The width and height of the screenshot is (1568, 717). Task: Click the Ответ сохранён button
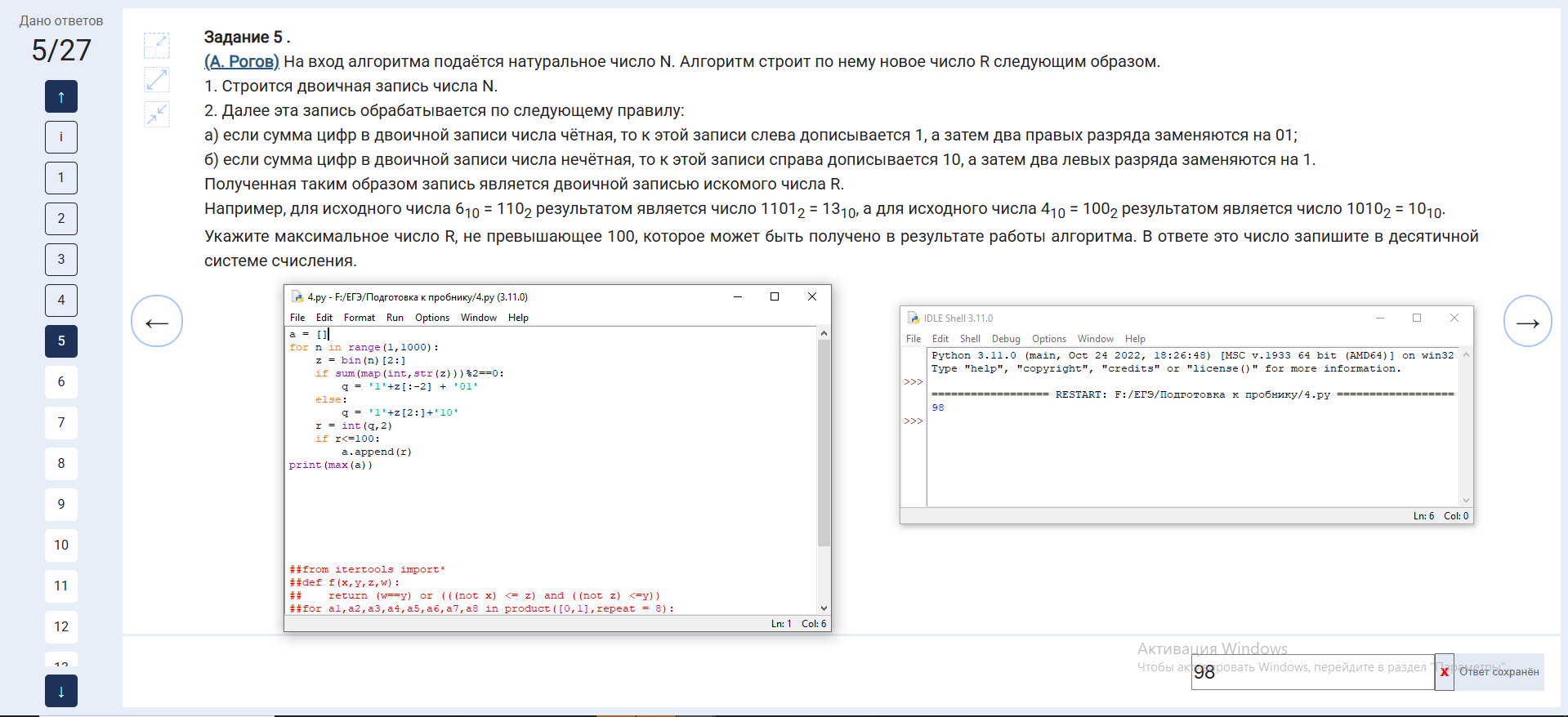click(x=1499, y=672)
